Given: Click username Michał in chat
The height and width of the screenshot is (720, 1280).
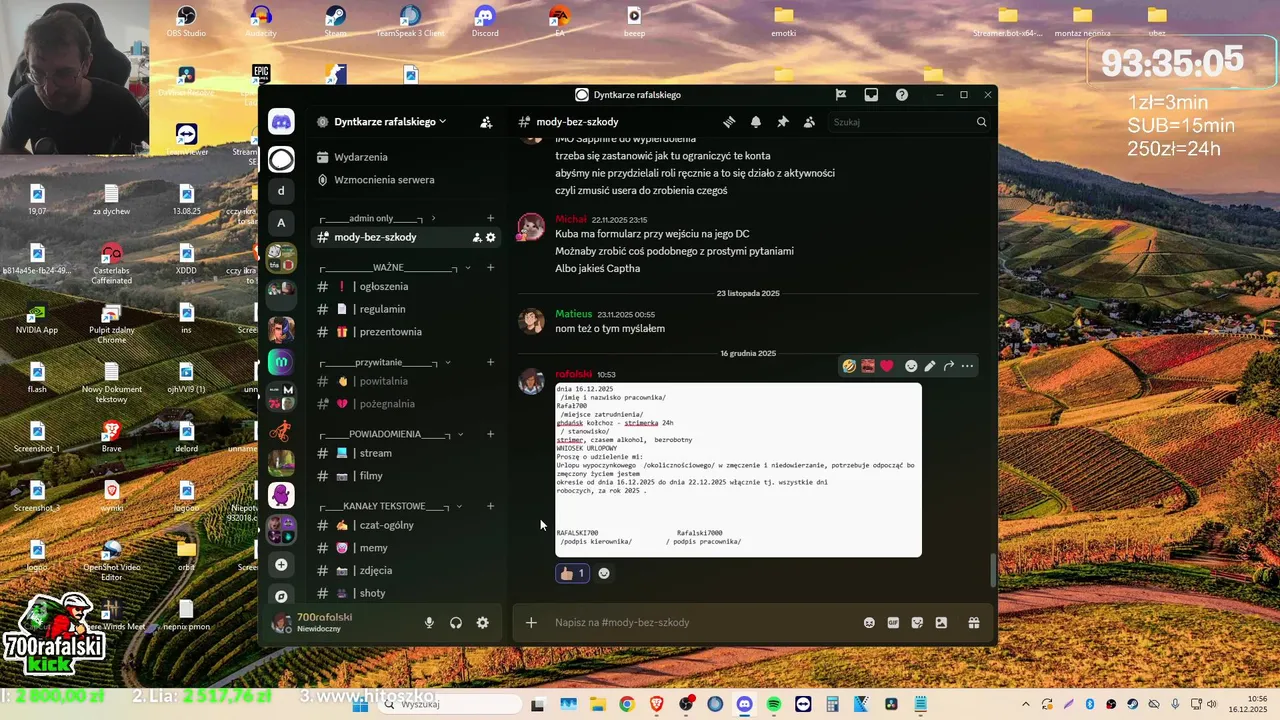Looking at the screenshot, I should tap(571, 219).
